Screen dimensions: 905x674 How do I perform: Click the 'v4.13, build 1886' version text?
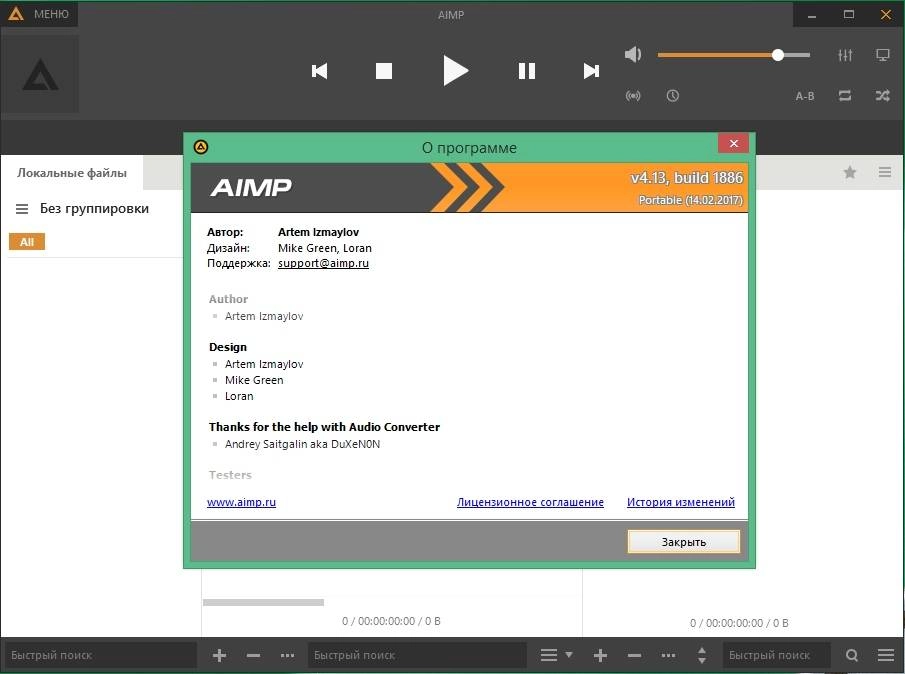(x=686, y=178)
